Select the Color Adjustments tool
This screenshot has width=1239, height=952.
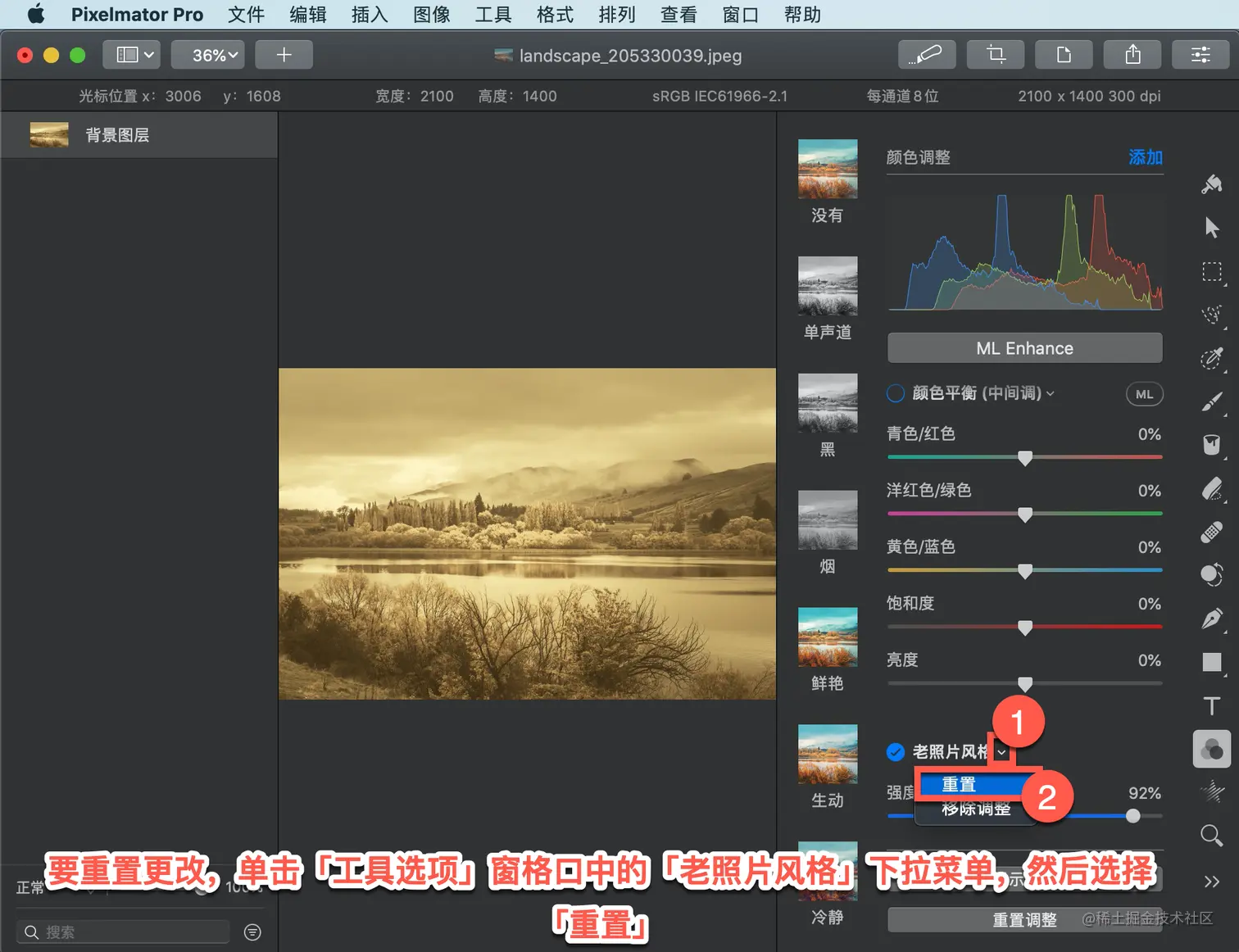pos(1212,749)
